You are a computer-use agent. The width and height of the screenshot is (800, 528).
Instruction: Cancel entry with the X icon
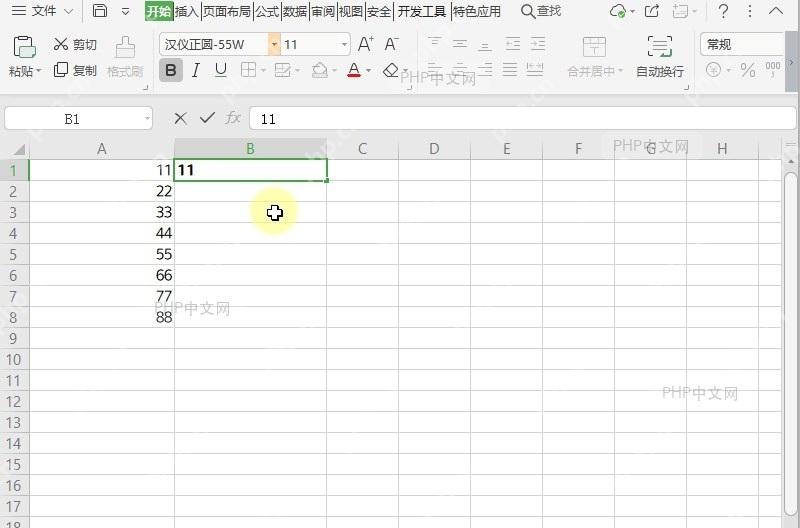(x=180, y=118)
